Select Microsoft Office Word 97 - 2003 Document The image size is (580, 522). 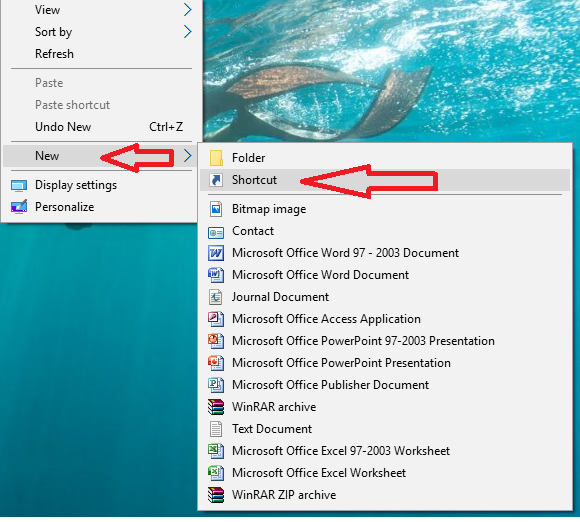(345, 253)
